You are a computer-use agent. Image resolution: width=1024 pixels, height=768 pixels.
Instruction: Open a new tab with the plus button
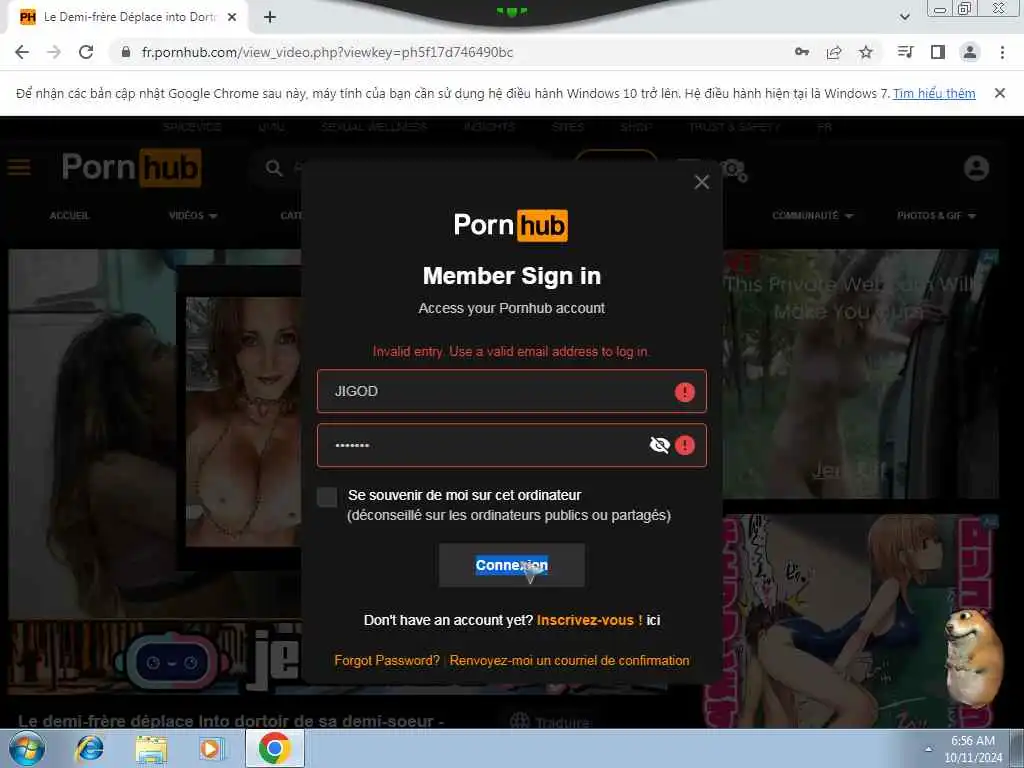click(270, 17)
